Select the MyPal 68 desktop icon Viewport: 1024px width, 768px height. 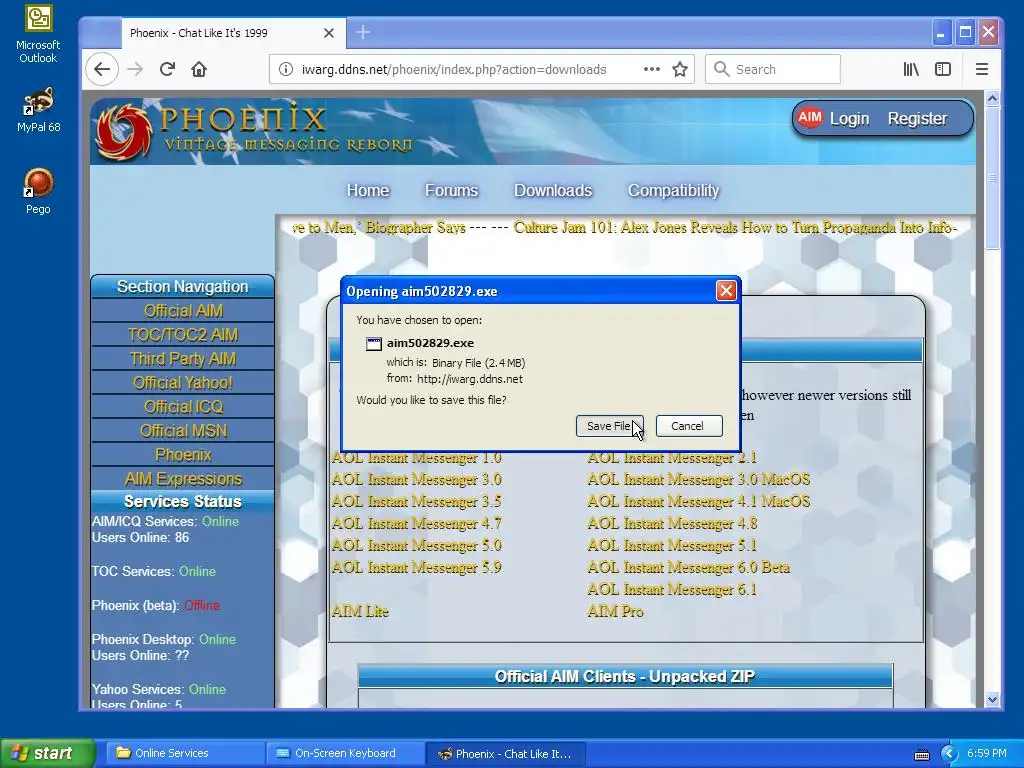(38, 109)
